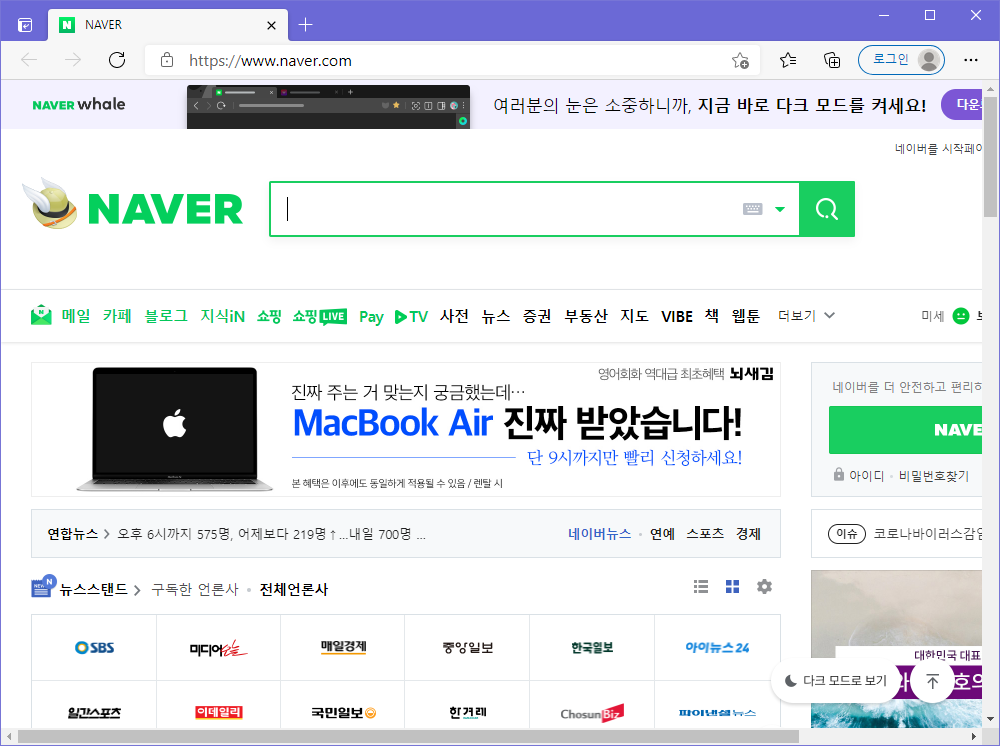Open newsstand settings gear

pos(764,587)
